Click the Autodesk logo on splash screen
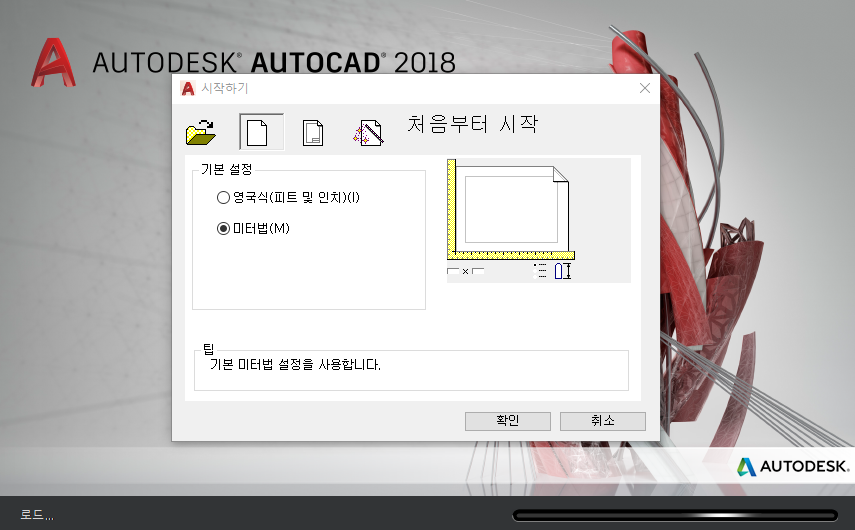Viewport: 855px width, 530px height. [793, 467]
